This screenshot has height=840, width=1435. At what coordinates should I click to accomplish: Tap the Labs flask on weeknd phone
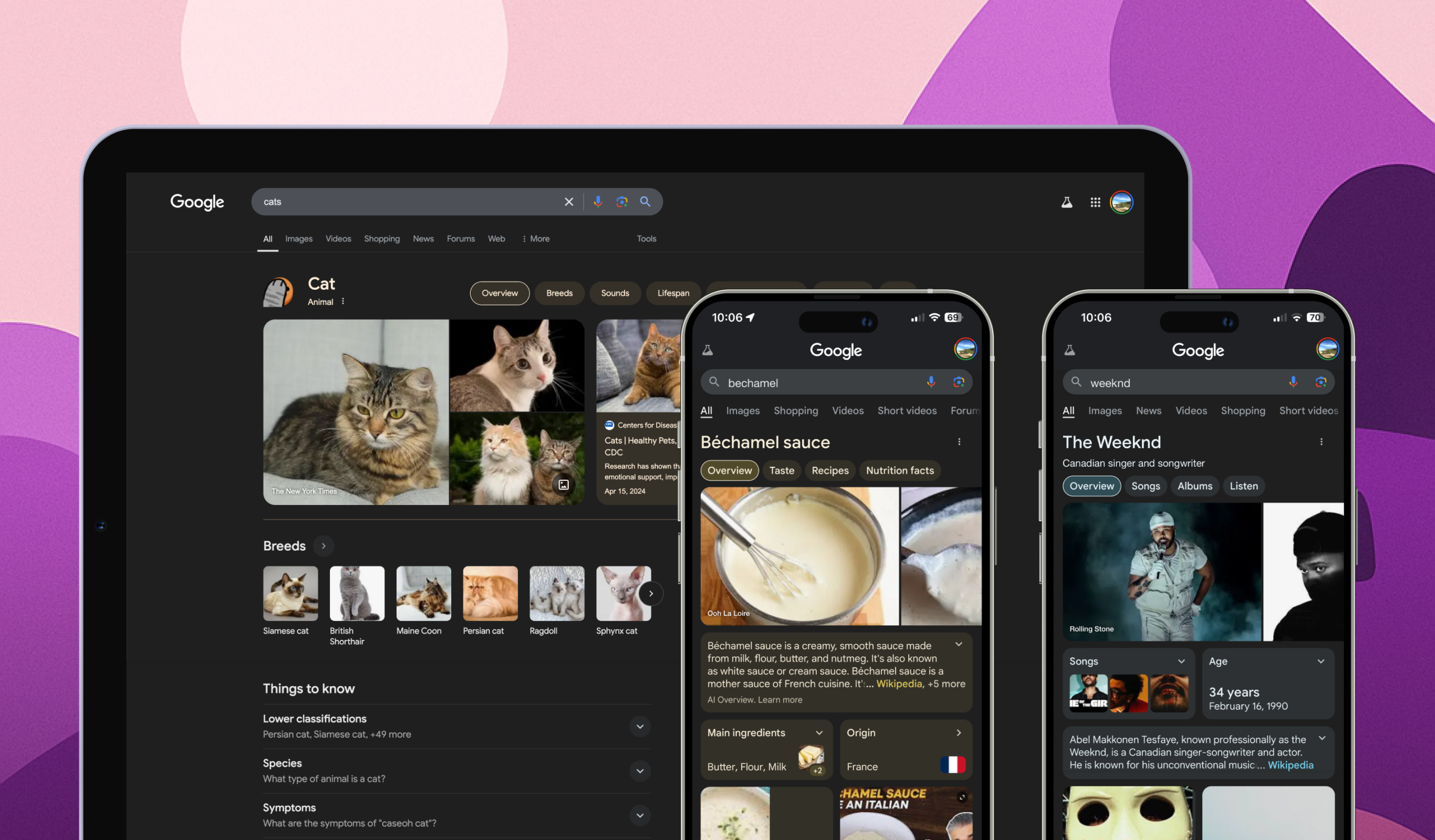(x=1069, y=351)
